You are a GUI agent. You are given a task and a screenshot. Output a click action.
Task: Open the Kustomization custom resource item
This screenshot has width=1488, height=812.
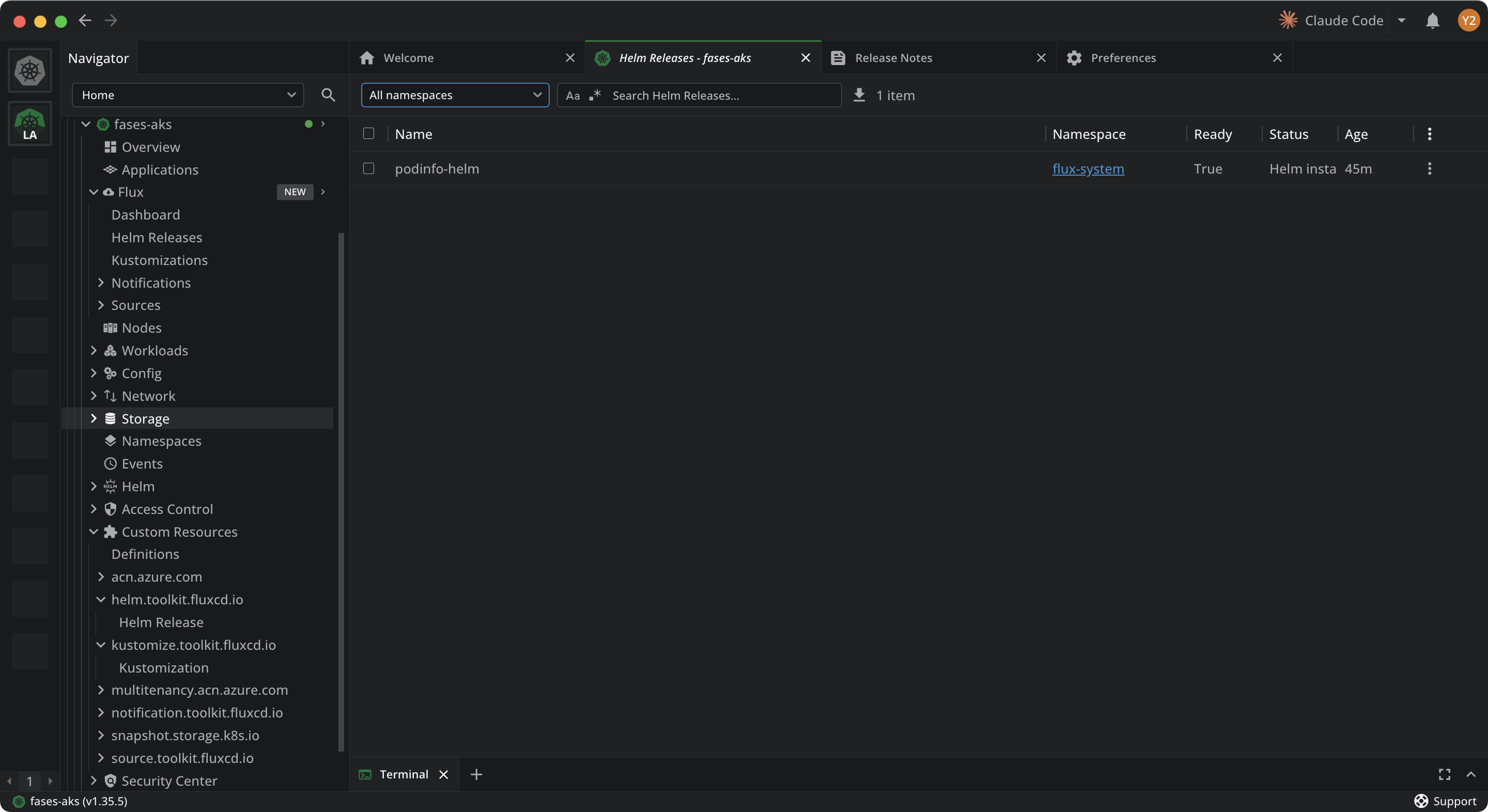pos(163,667)
